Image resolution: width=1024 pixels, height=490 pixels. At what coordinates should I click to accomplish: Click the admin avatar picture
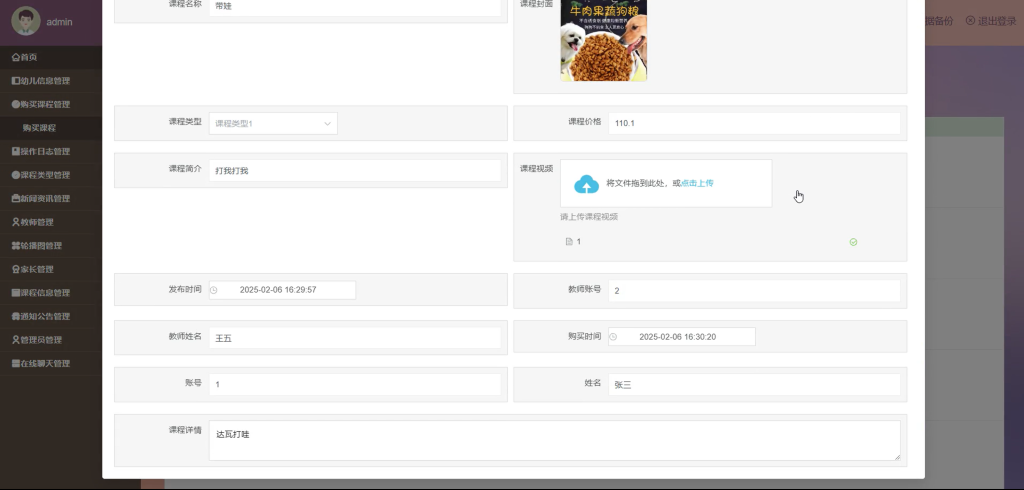tap(25, 22)
